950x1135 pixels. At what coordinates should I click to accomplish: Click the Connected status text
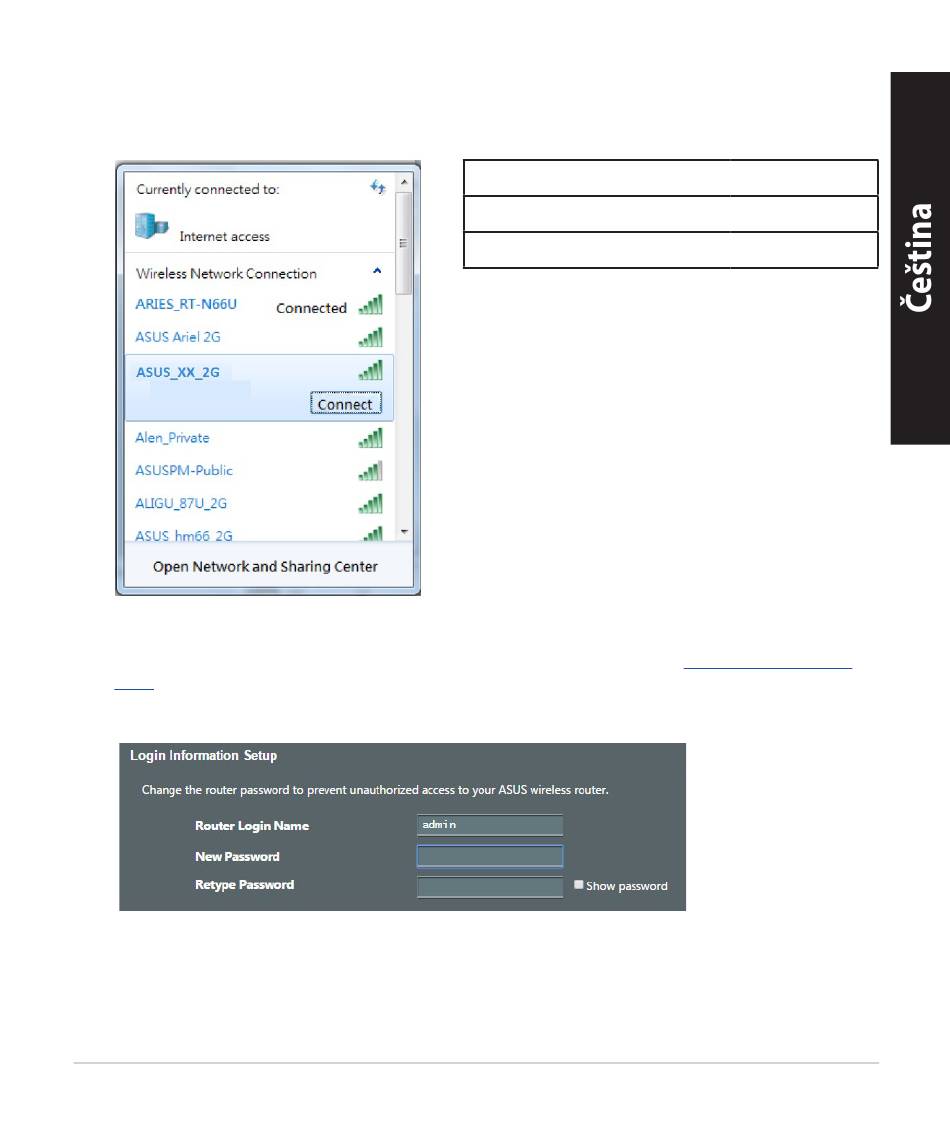click(311, 308)
